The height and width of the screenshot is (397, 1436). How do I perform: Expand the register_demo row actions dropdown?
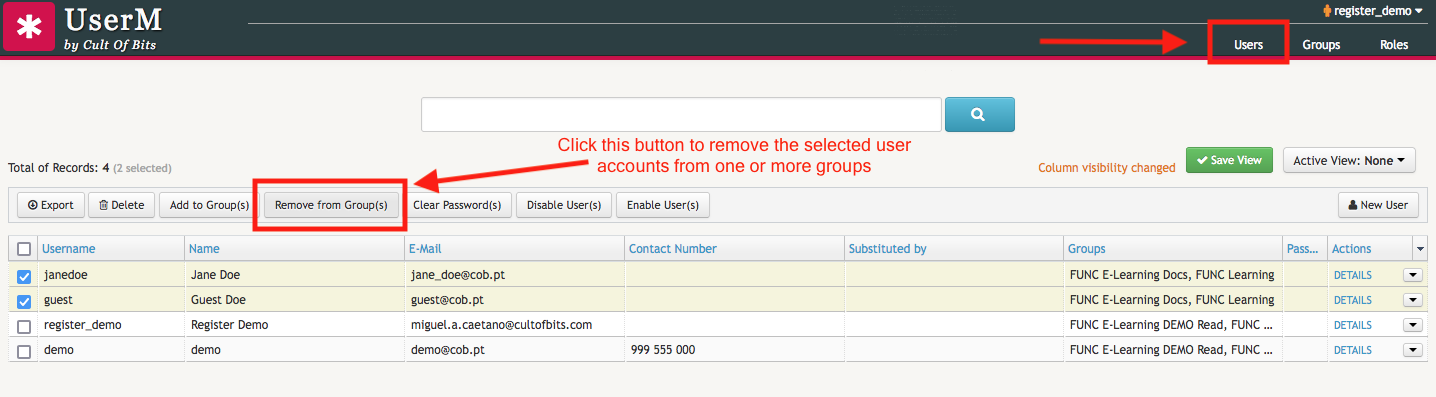click(1412, 325)
